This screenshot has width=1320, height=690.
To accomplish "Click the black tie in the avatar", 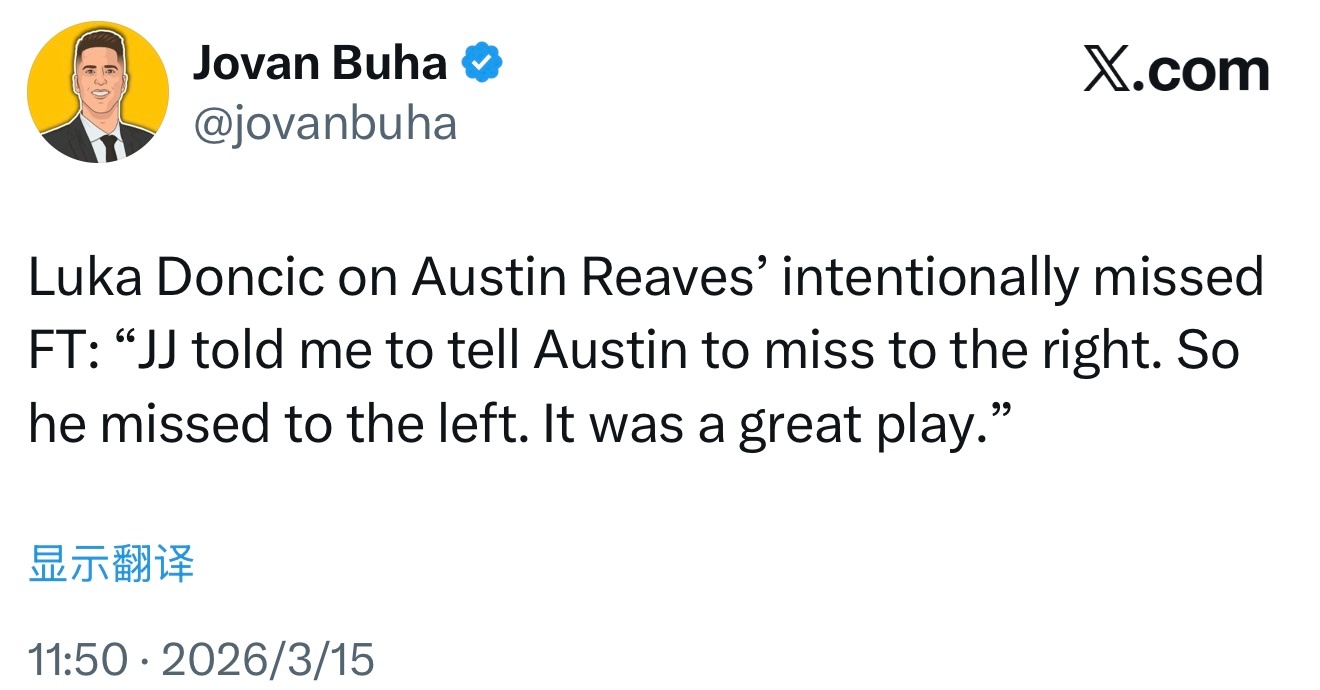I will pos(109,147).
